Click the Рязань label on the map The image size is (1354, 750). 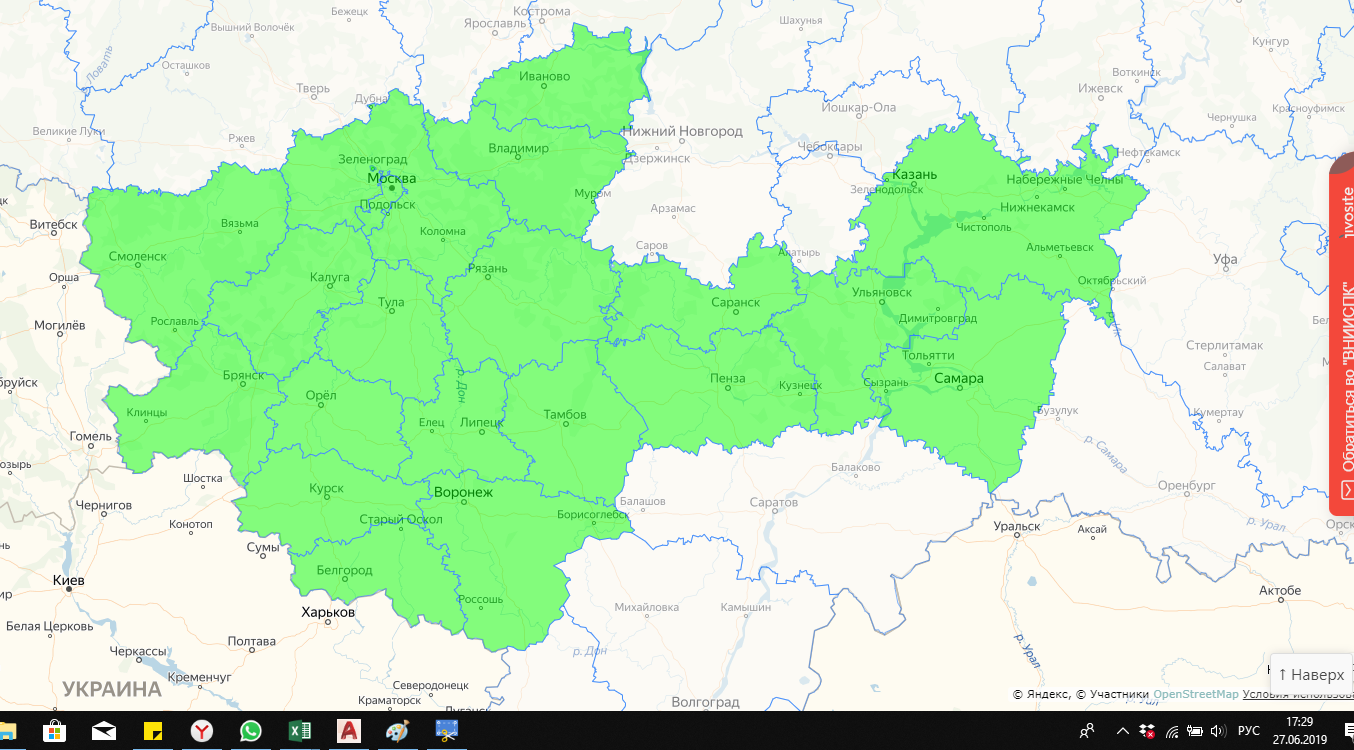point(488,268)
